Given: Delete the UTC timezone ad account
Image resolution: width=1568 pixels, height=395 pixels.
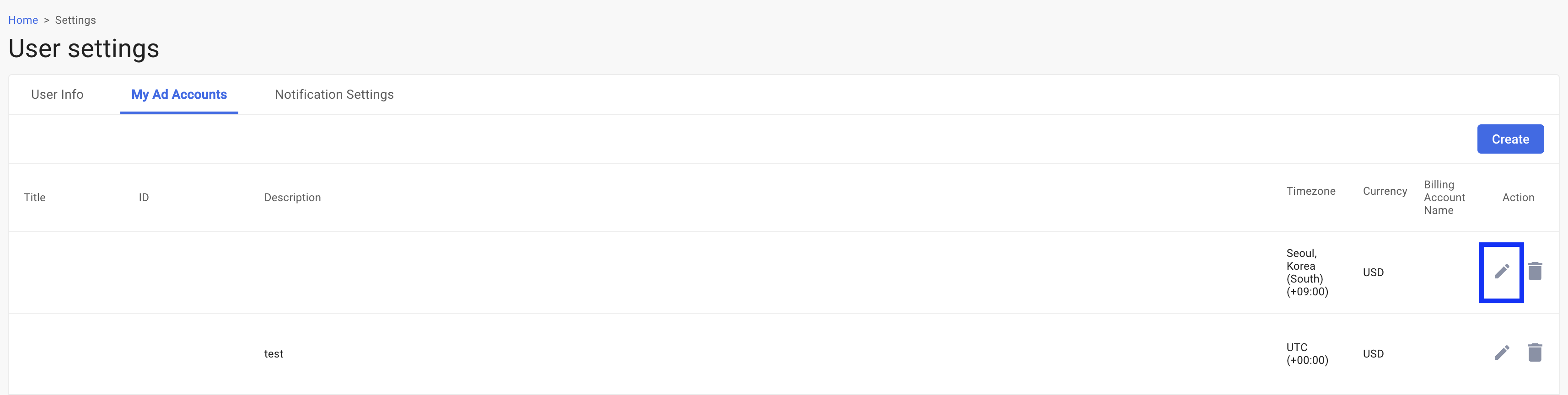Looking at the screenshot, I should pyautogui.click(x=1535, y=352).
